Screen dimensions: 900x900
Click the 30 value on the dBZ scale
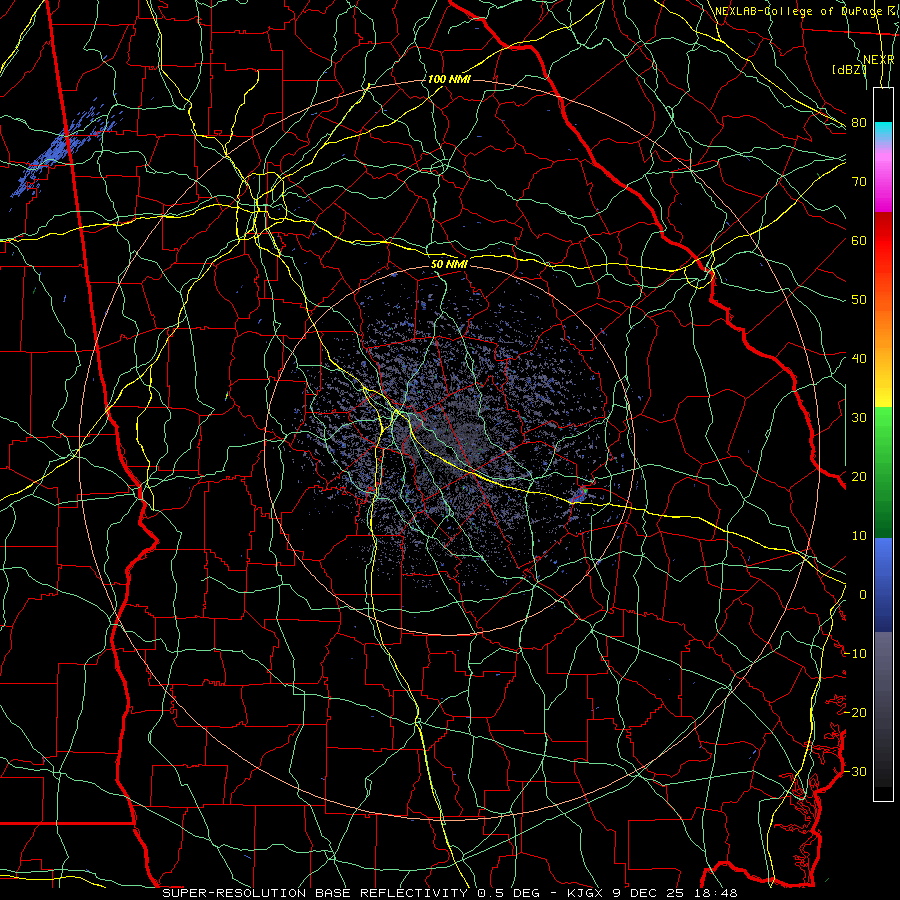(859, 418)
